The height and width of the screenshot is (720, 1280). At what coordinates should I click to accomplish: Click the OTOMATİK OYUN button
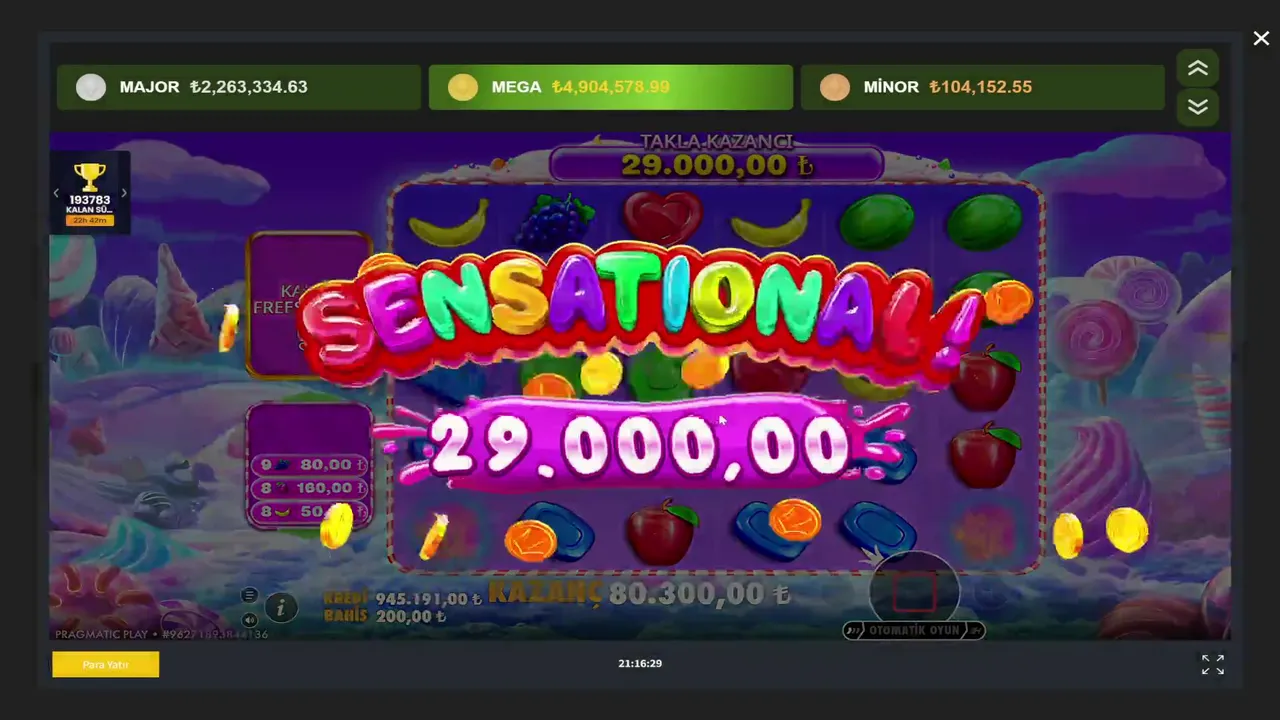pos(914,630)
